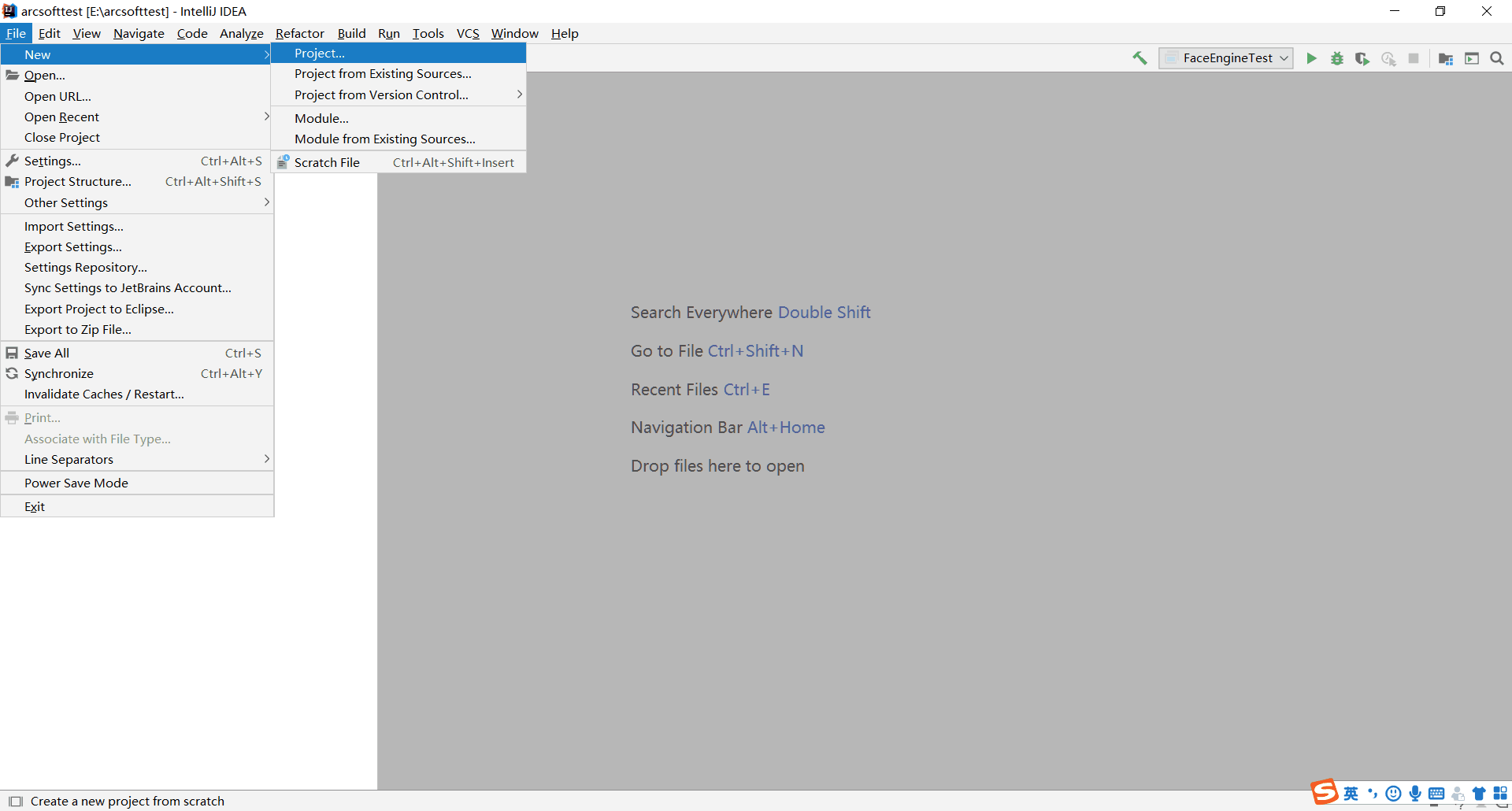This screenshot has height=811, width=1512.
Task: Change Sogou skin via the shirt icon
Action: tap(1479, 794)
